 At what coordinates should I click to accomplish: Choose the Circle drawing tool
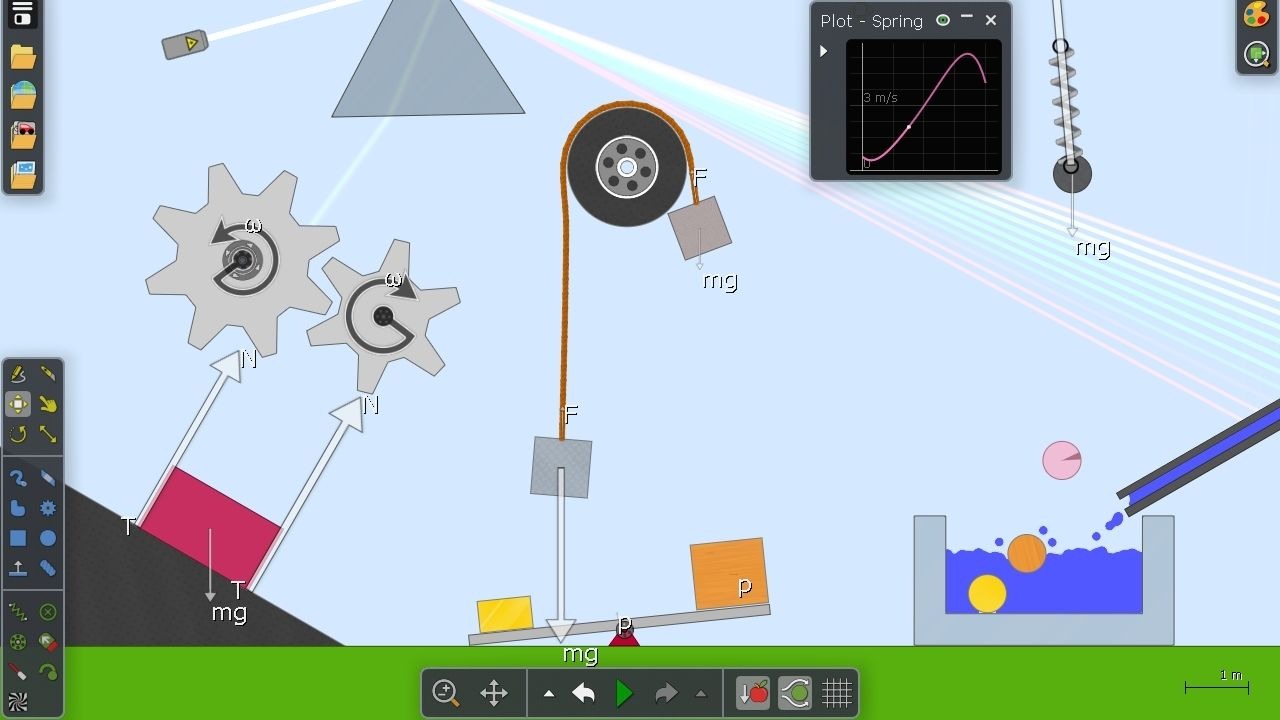48,538
